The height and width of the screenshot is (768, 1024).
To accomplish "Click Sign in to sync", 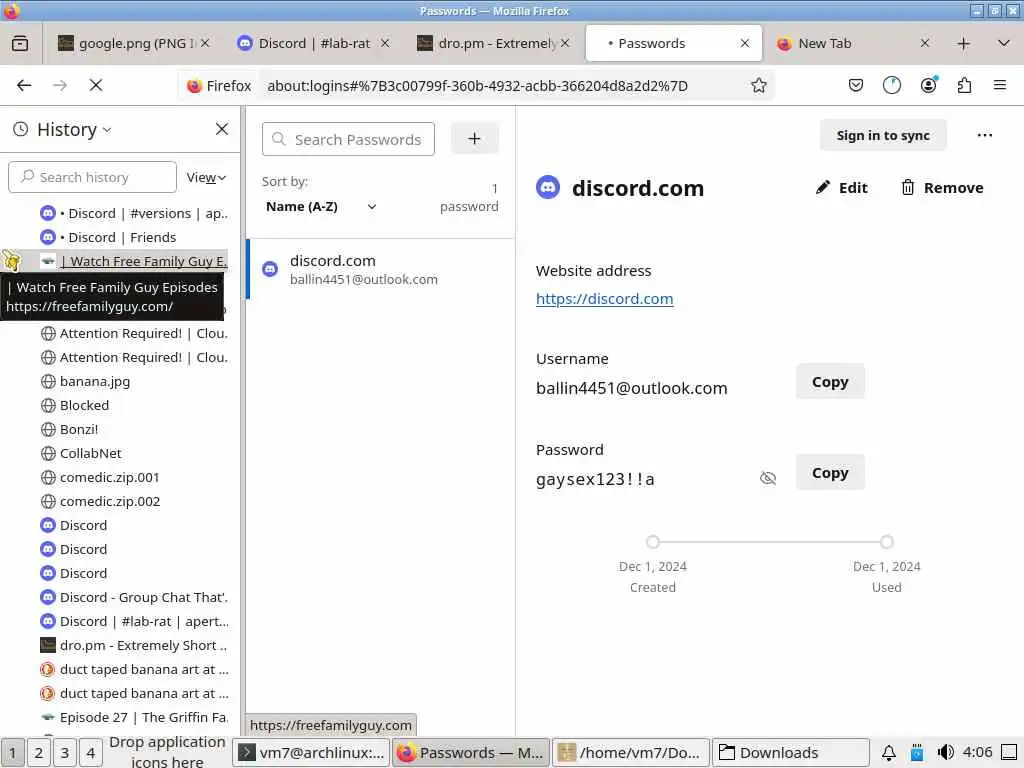I will (883, 135).
